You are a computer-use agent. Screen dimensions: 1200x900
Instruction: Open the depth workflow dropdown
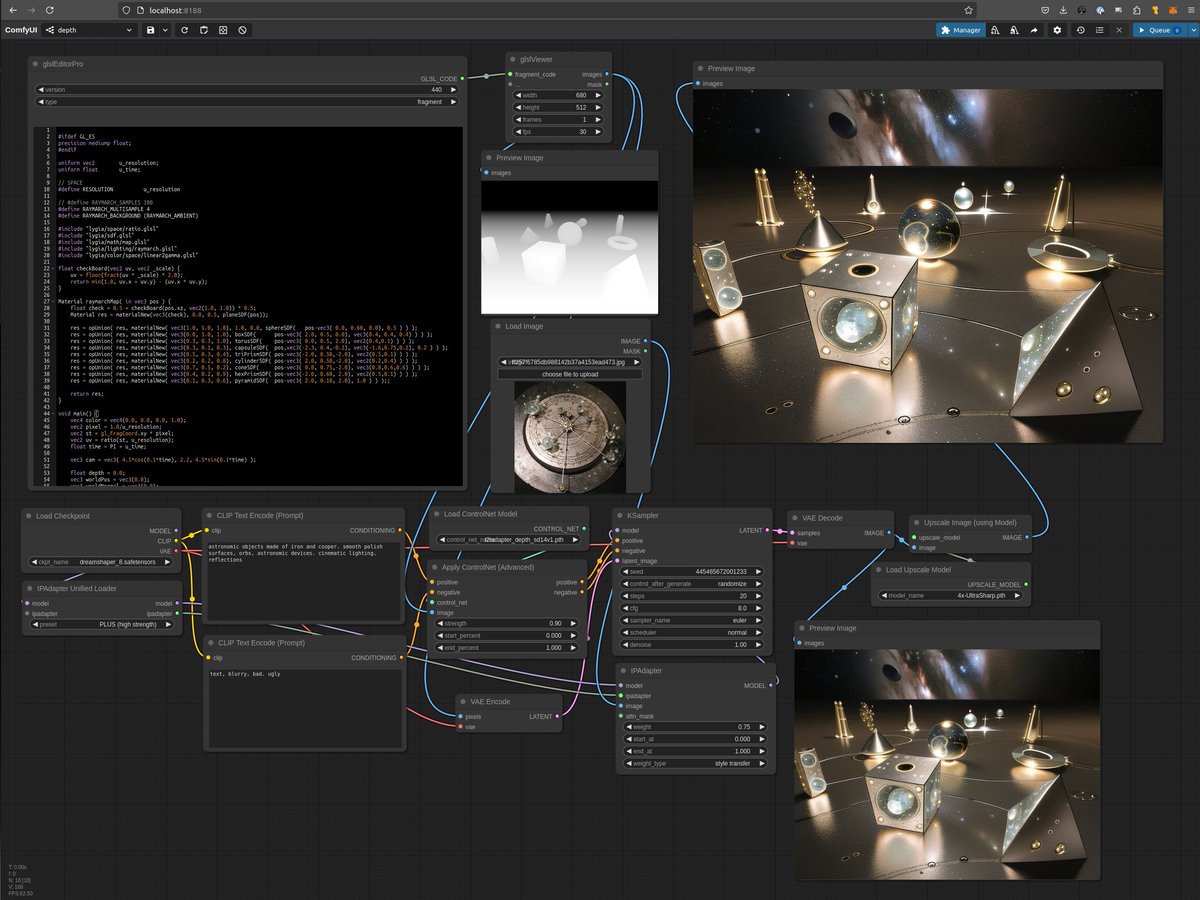click(90, 31)
